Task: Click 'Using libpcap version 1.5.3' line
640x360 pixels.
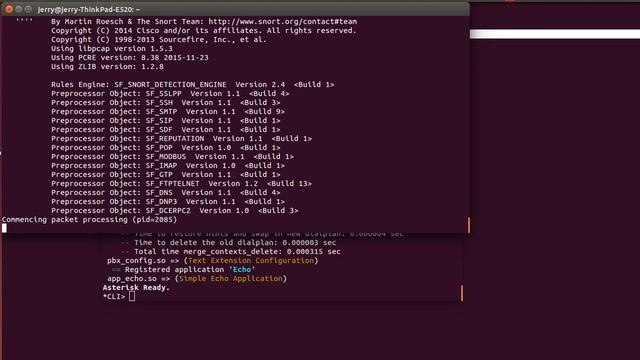Action: pos(112,49)
